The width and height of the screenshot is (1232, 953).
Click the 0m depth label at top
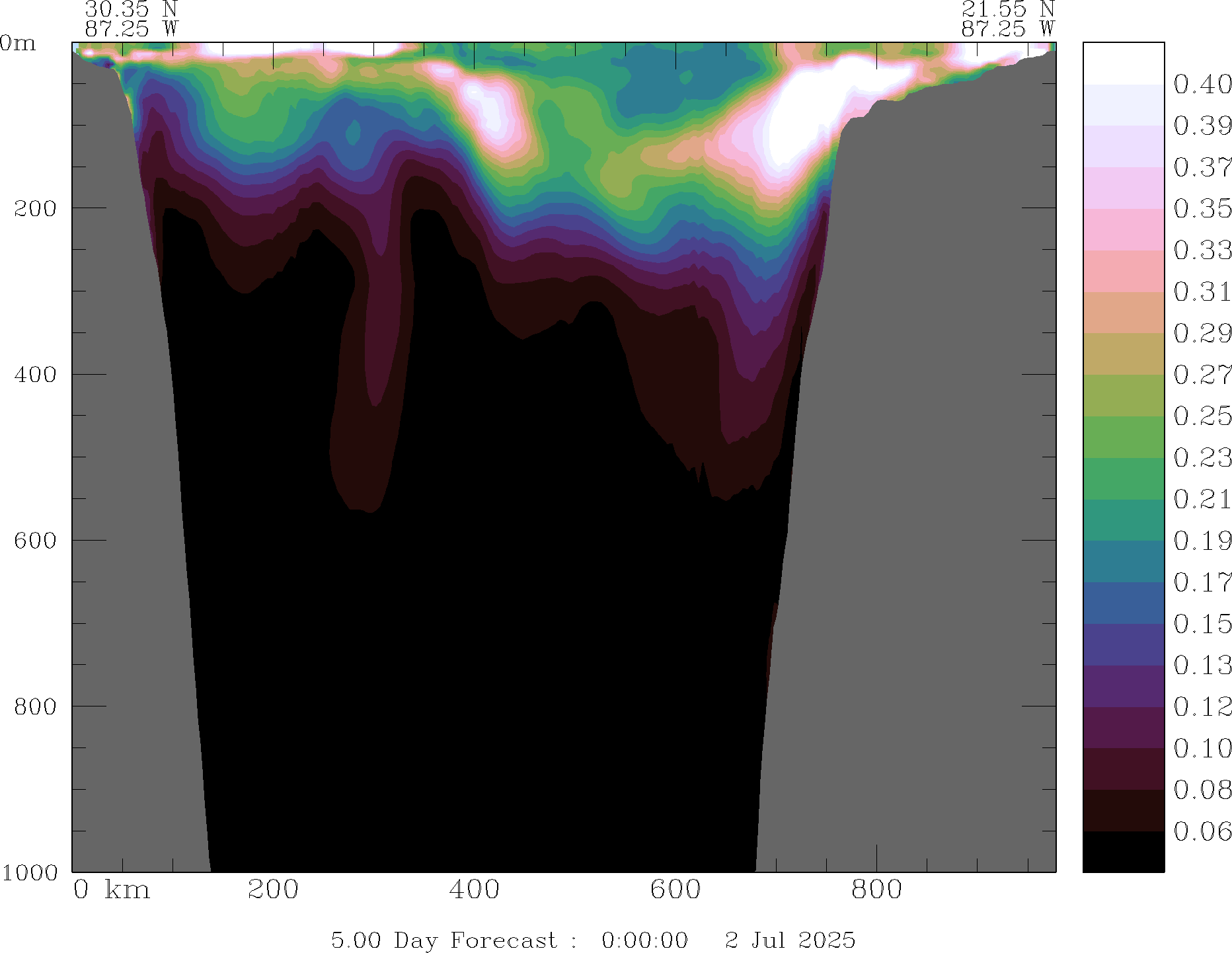(18, 43)
